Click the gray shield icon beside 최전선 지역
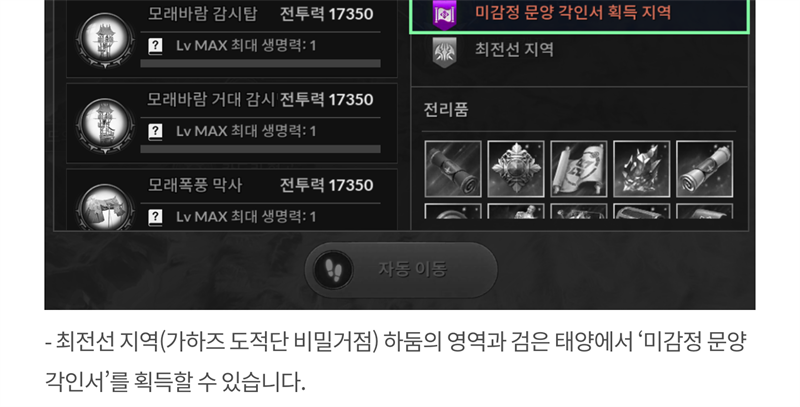 (444, 52)
